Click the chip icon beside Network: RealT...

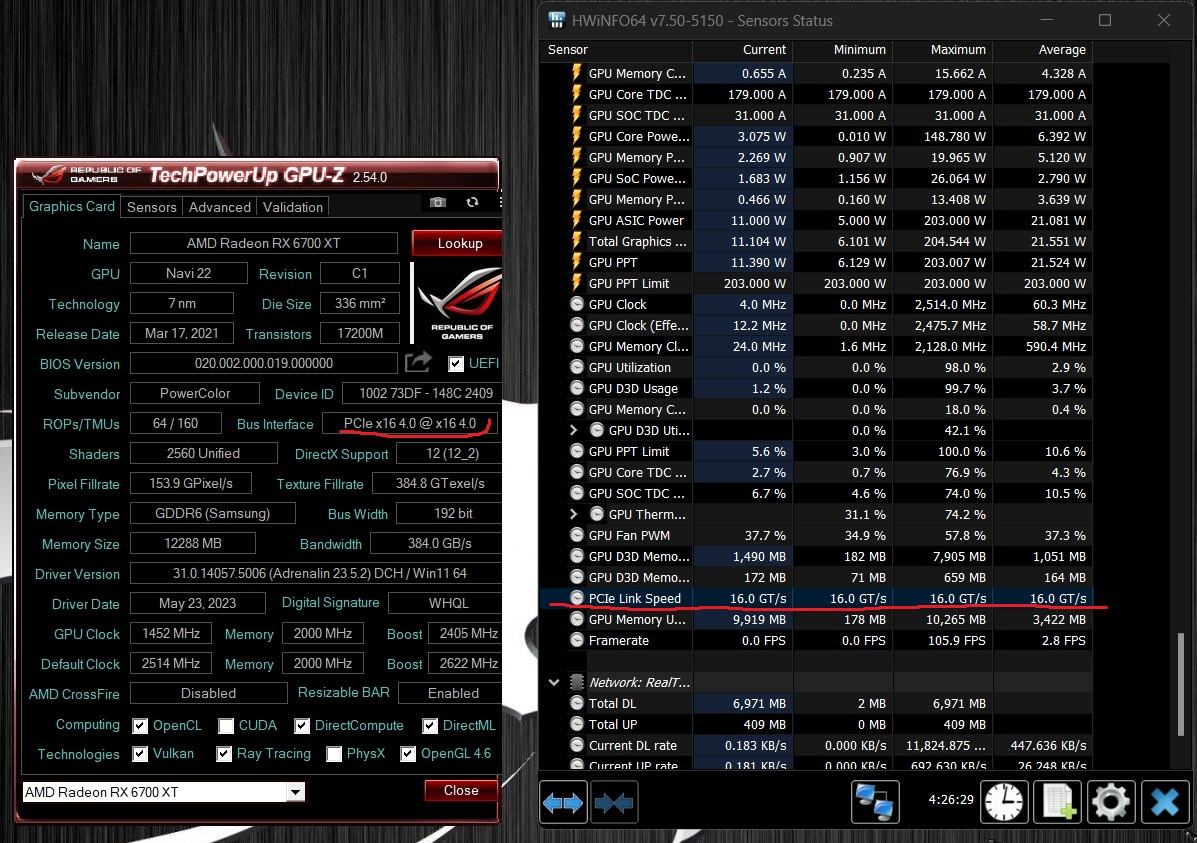[577, 682]
